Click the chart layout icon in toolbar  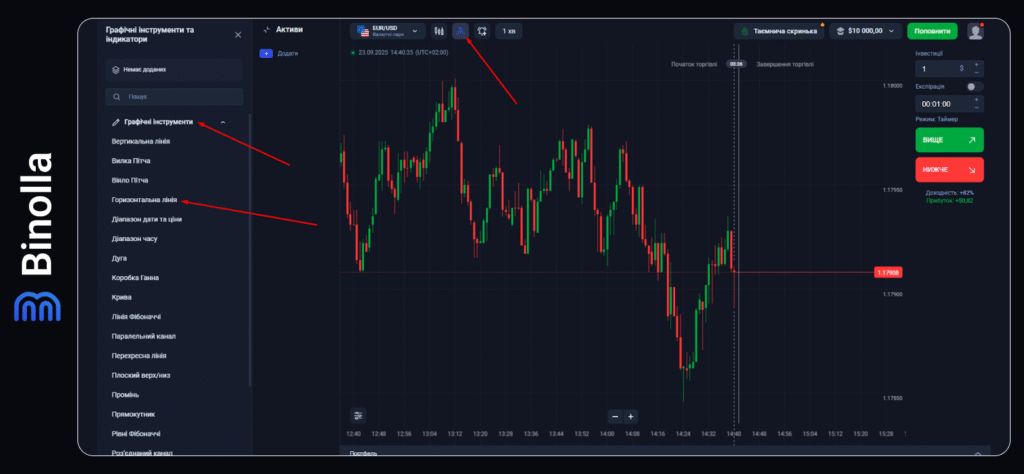pos(482,31)
